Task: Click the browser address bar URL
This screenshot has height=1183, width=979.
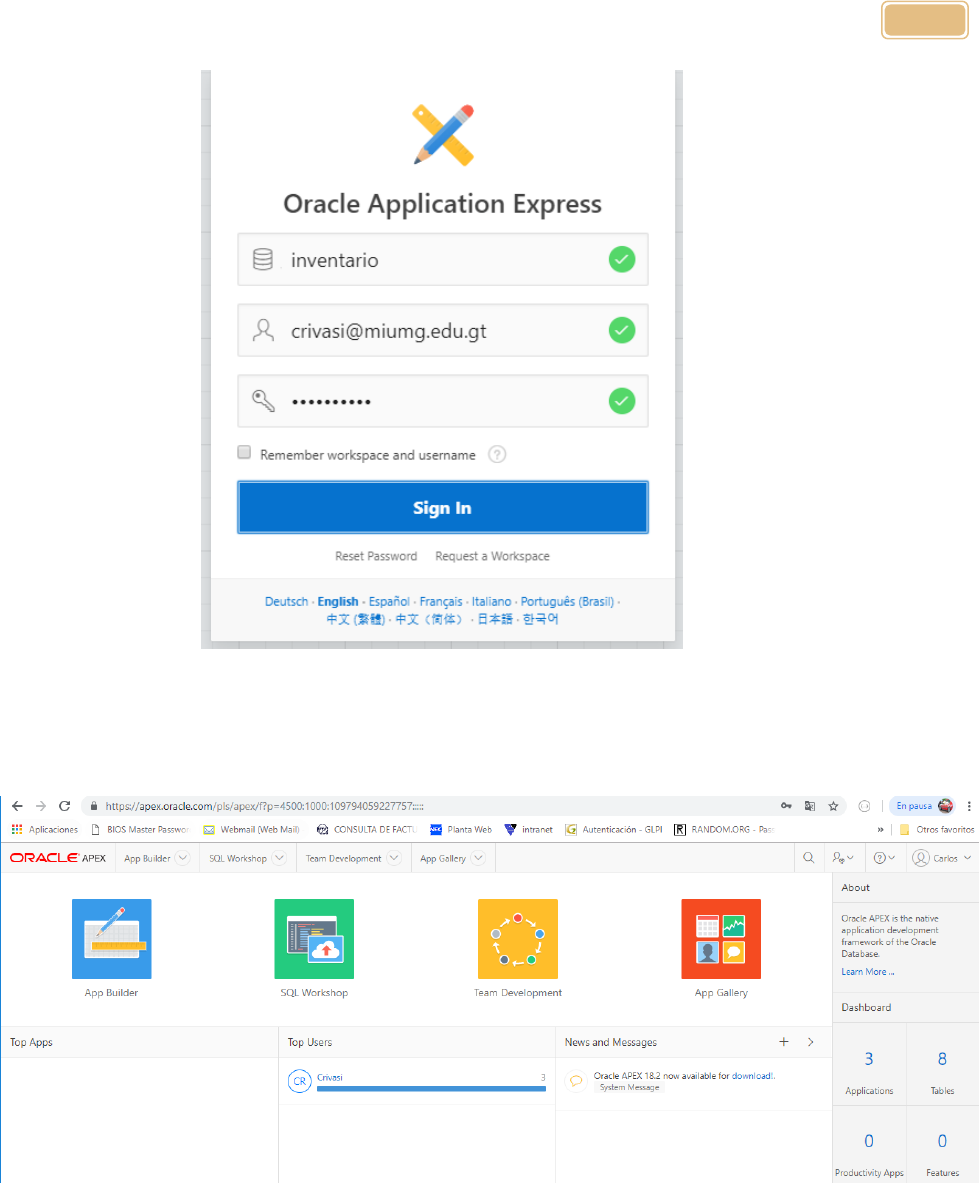Action: coord(264,806)
